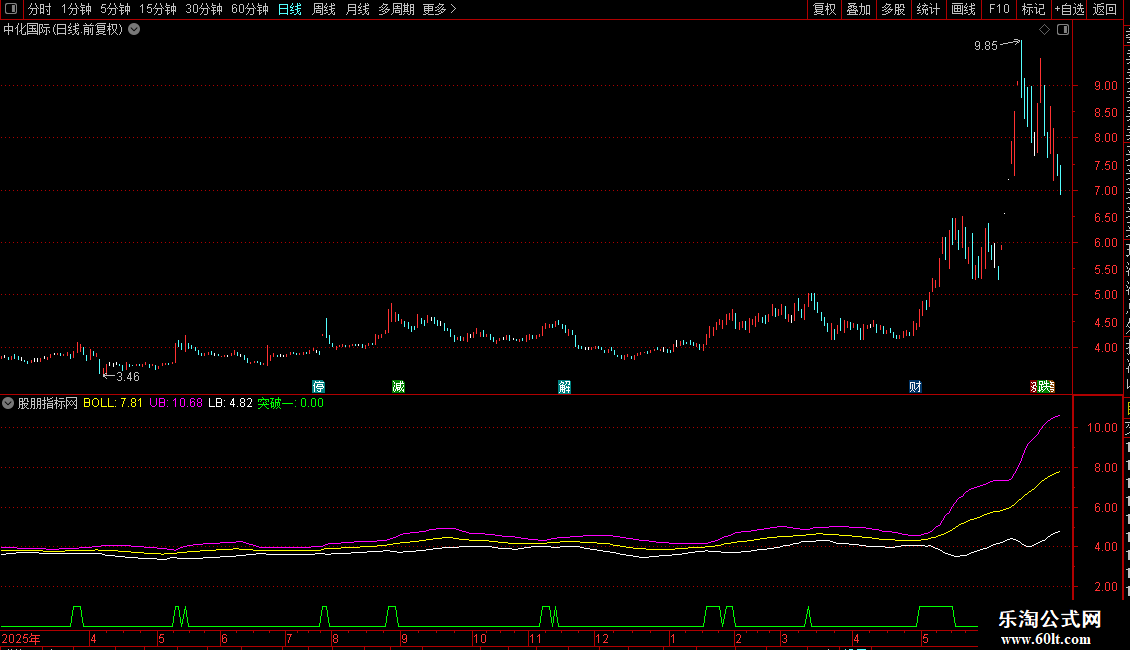Click the 复权 button
The width and height of the screenshot is (1130, 650).
[824, 9]
